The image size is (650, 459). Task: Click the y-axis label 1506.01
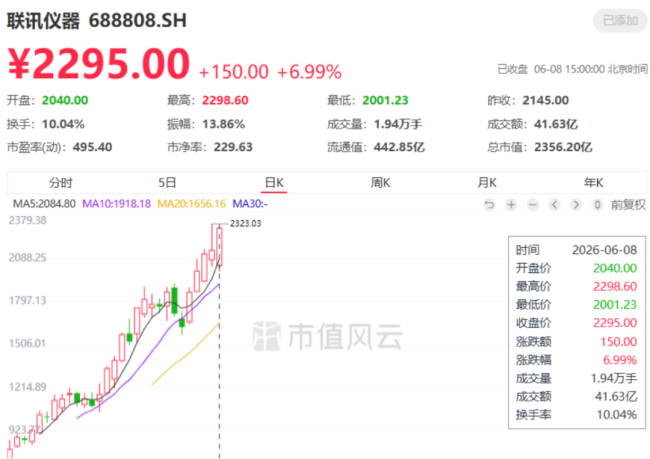(27, 344)
